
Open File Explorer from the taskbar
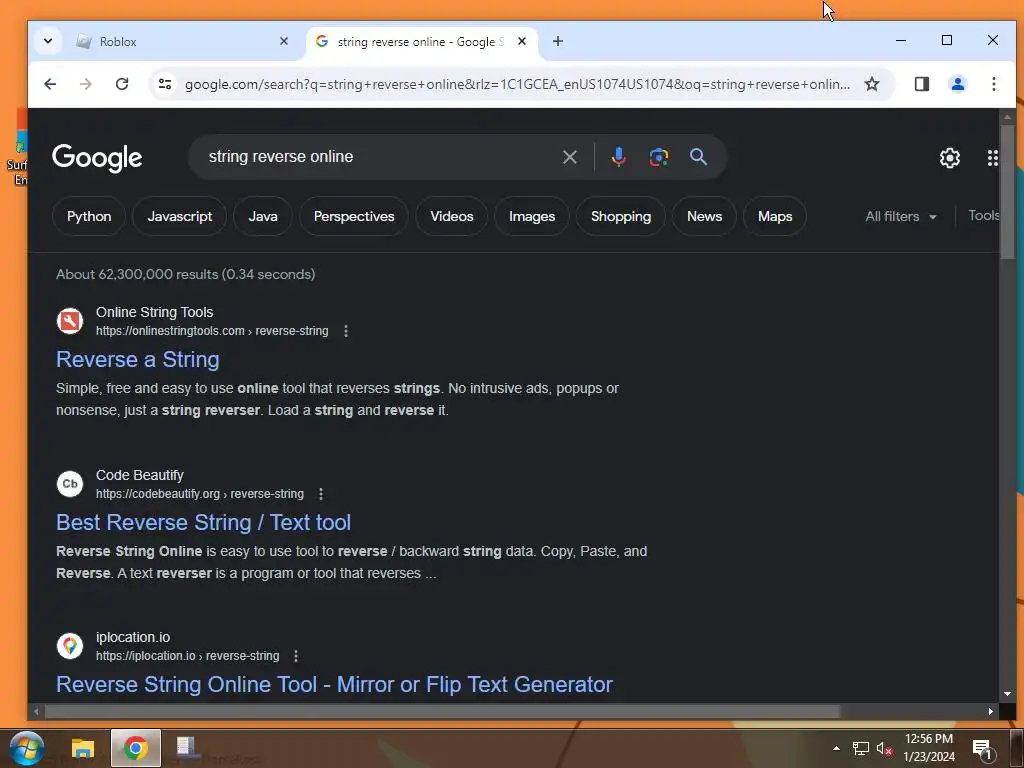click(83, 748)
